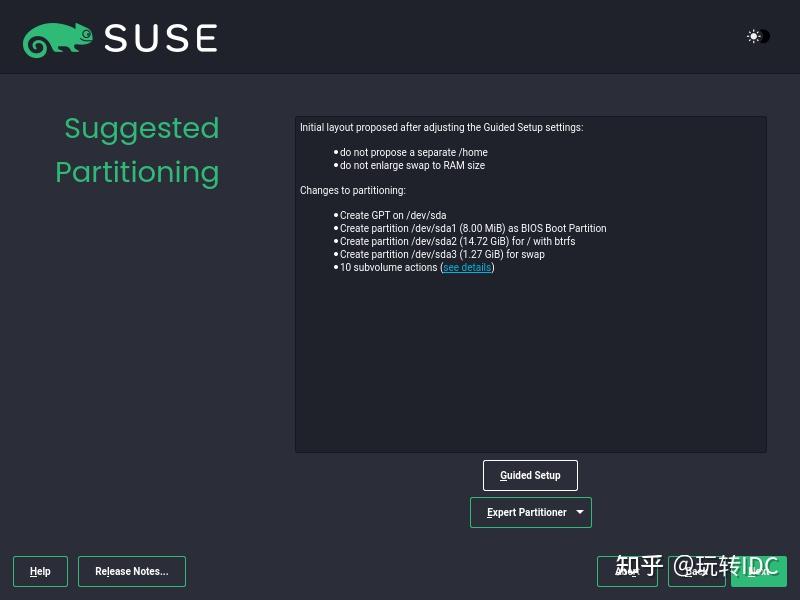Abort the SUSE installation

627,571
